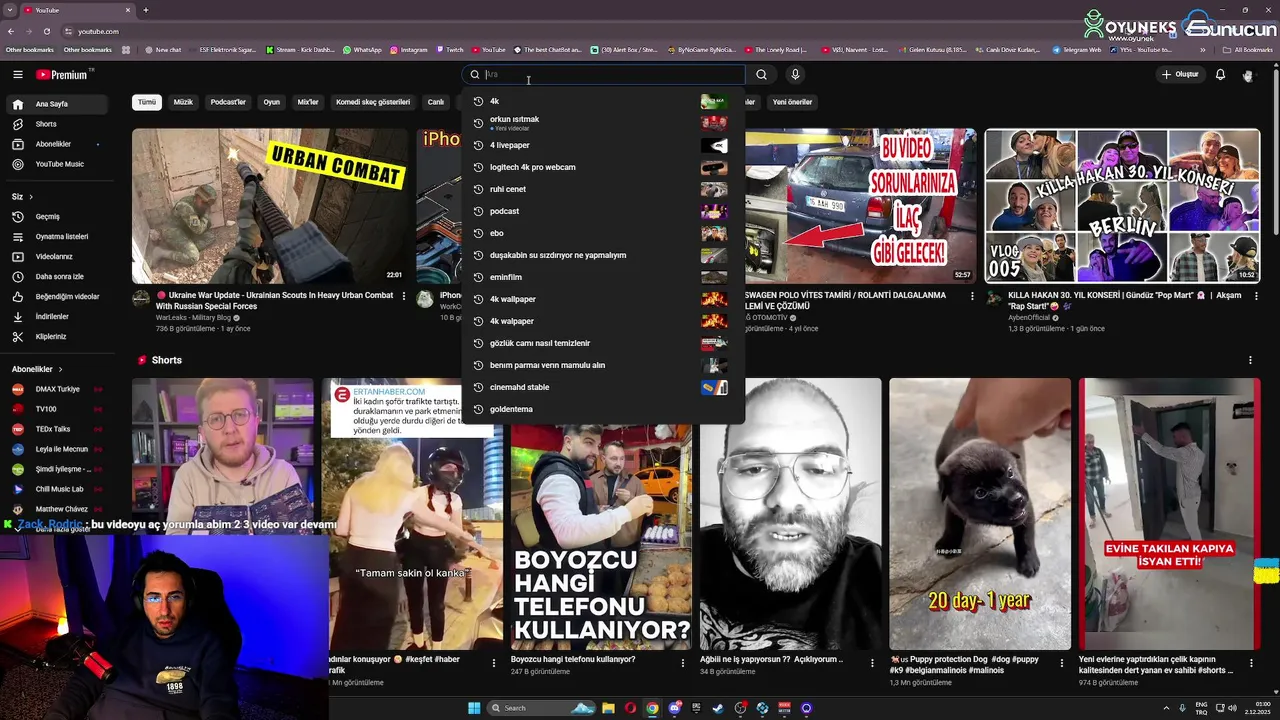The width and height of the screenshot is (1280, 720).
Task: Choose 'logitech 4k pro webcam' suggestion
Action: [603, 167]
